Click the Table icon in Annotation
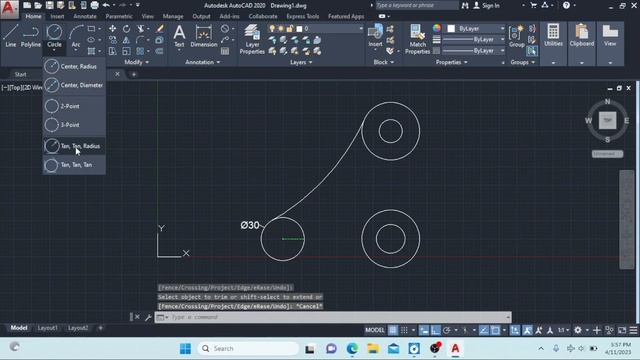 225,51
